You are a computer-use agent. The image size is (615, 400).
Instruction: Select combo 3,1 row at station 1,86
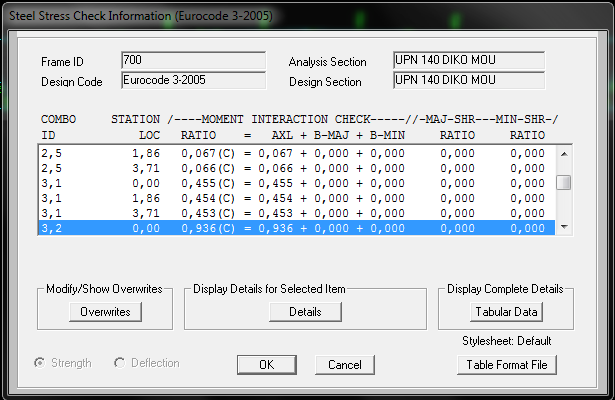point(297,198)
